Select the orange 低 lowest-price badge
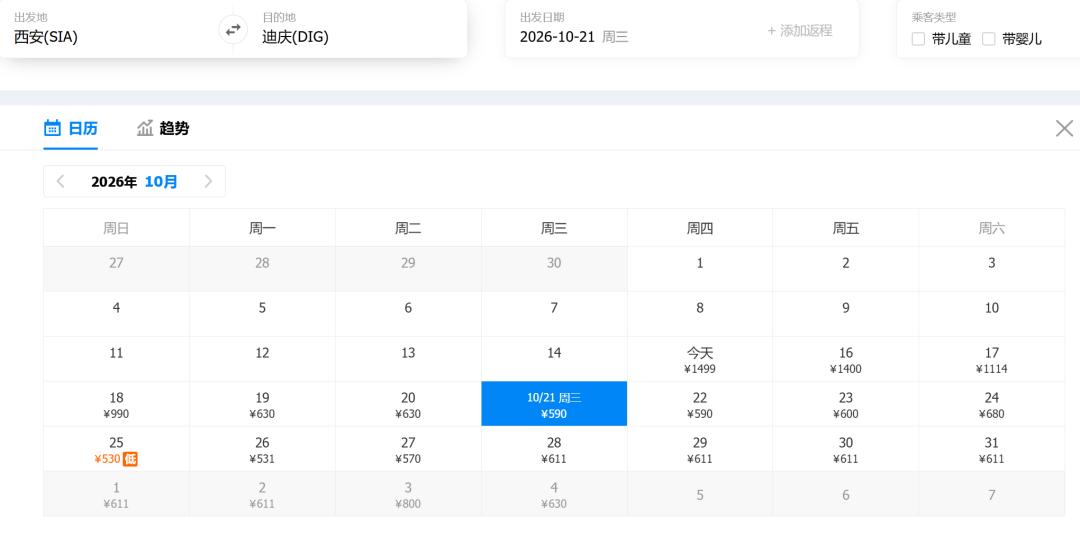 point(130,459)
